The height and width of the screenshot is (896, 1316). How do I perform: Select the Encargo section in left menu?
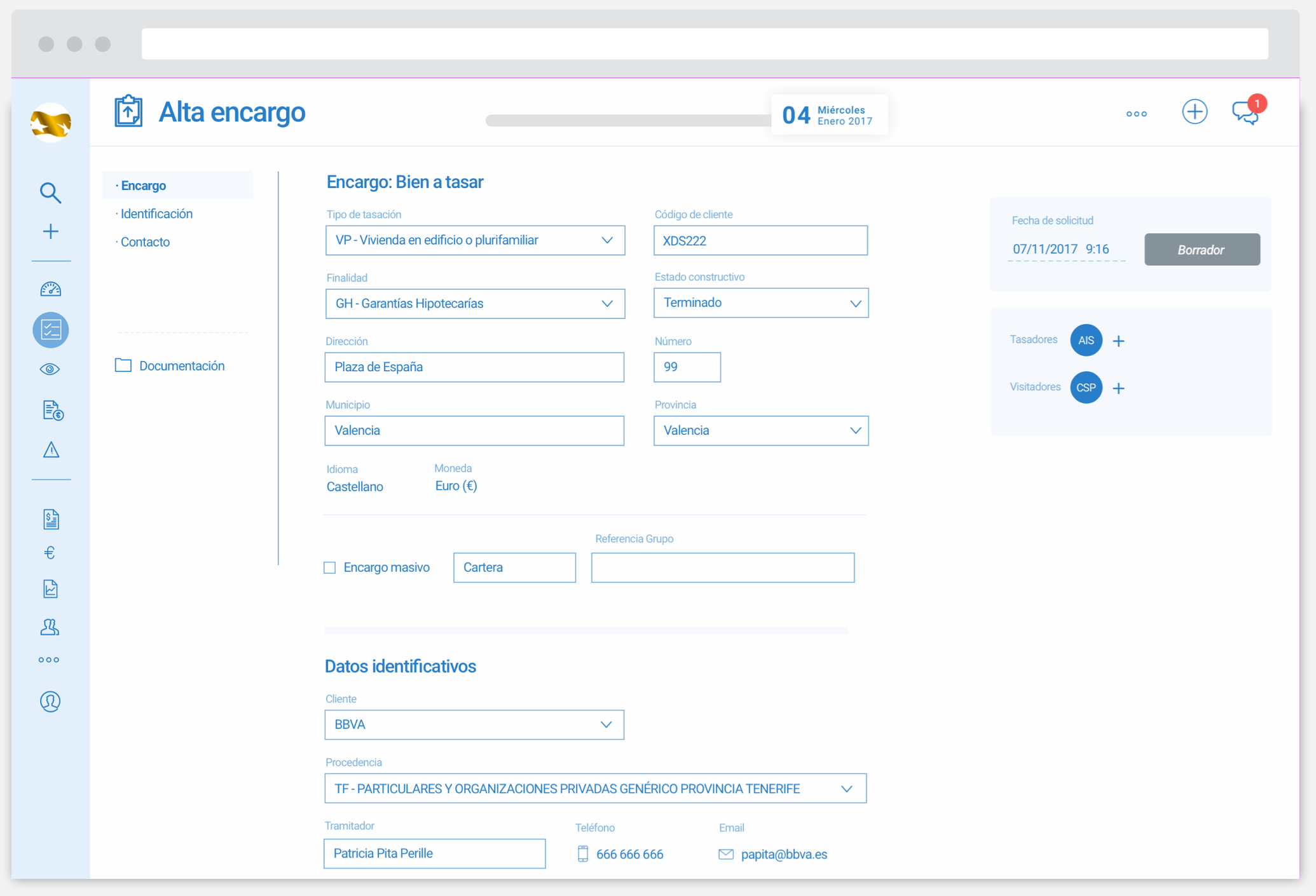pyautogui.click(x=178, y=186)
